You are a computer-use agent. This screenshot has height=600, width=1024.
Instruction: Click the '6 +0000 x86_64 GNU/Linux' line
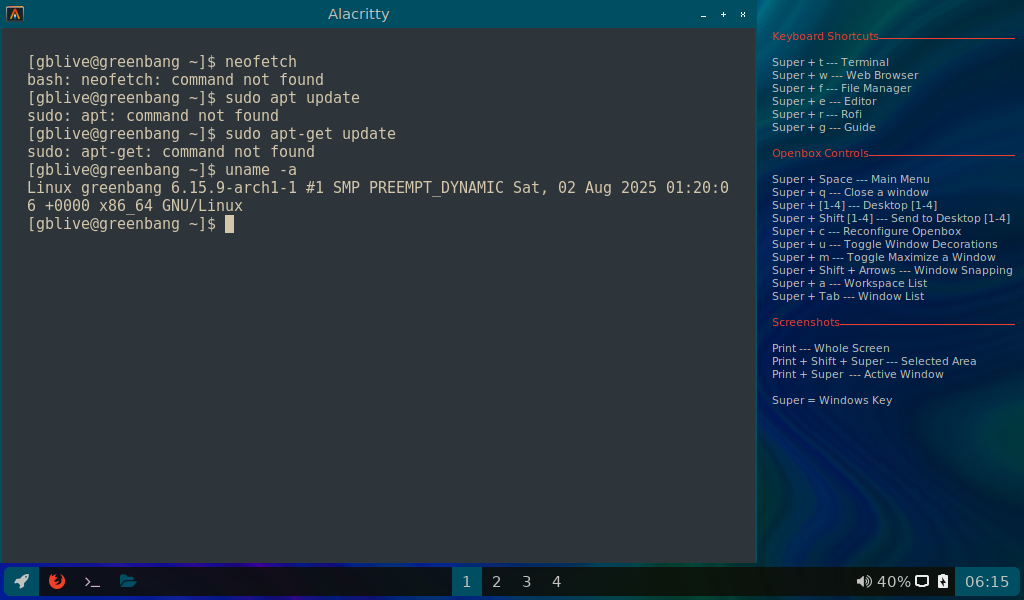pyautogui.click(x=135, y=206)
